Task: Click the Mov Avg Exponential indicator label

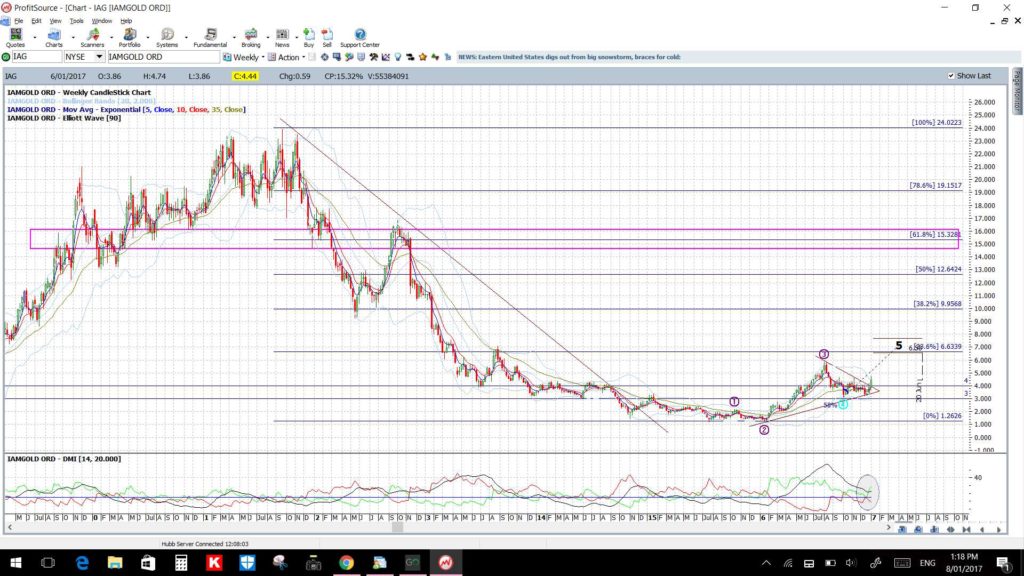Action: pos(127,110)
